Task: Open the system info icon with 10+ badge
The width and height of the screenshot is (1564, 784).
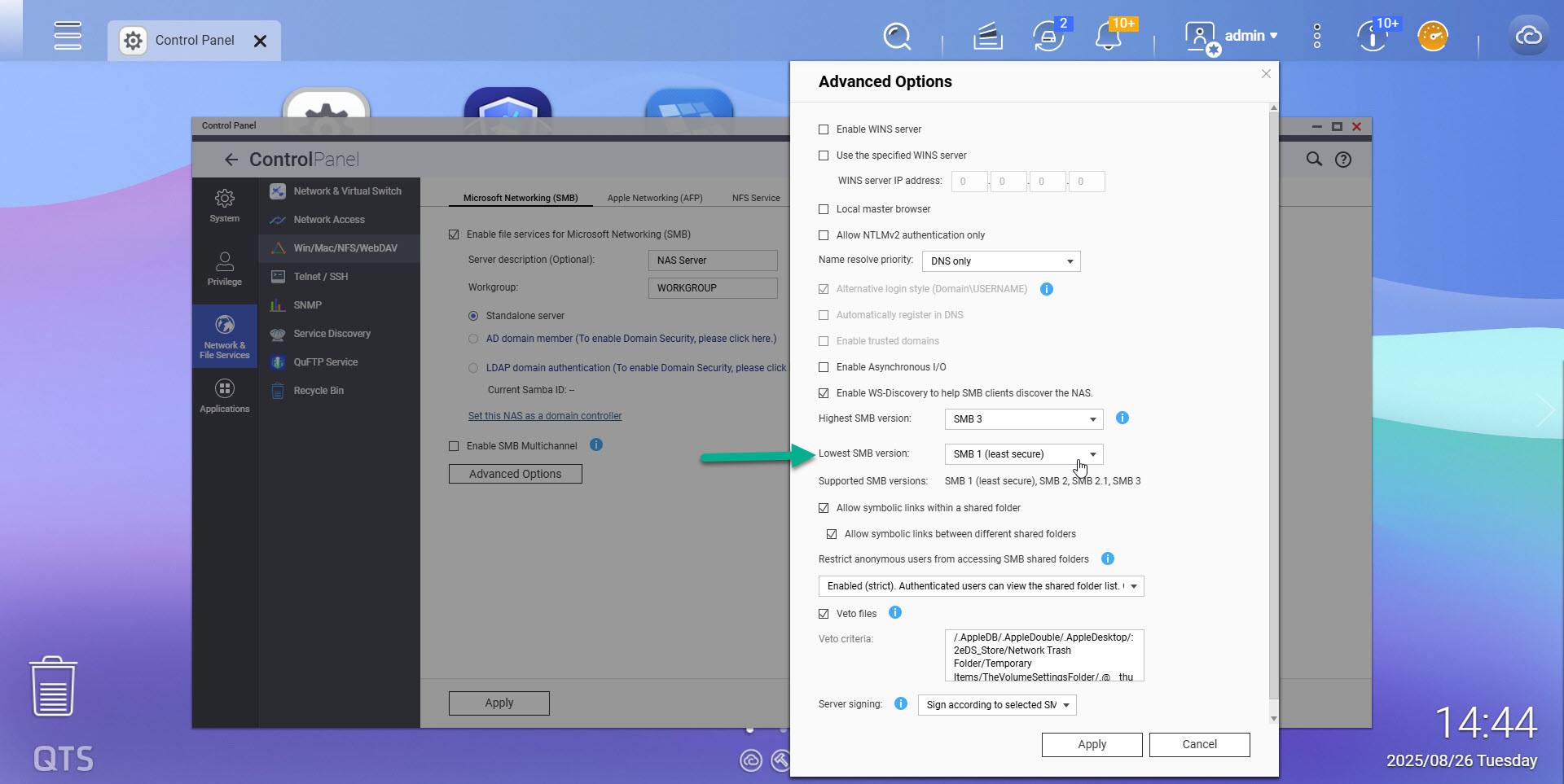Action: point(1374,36)
